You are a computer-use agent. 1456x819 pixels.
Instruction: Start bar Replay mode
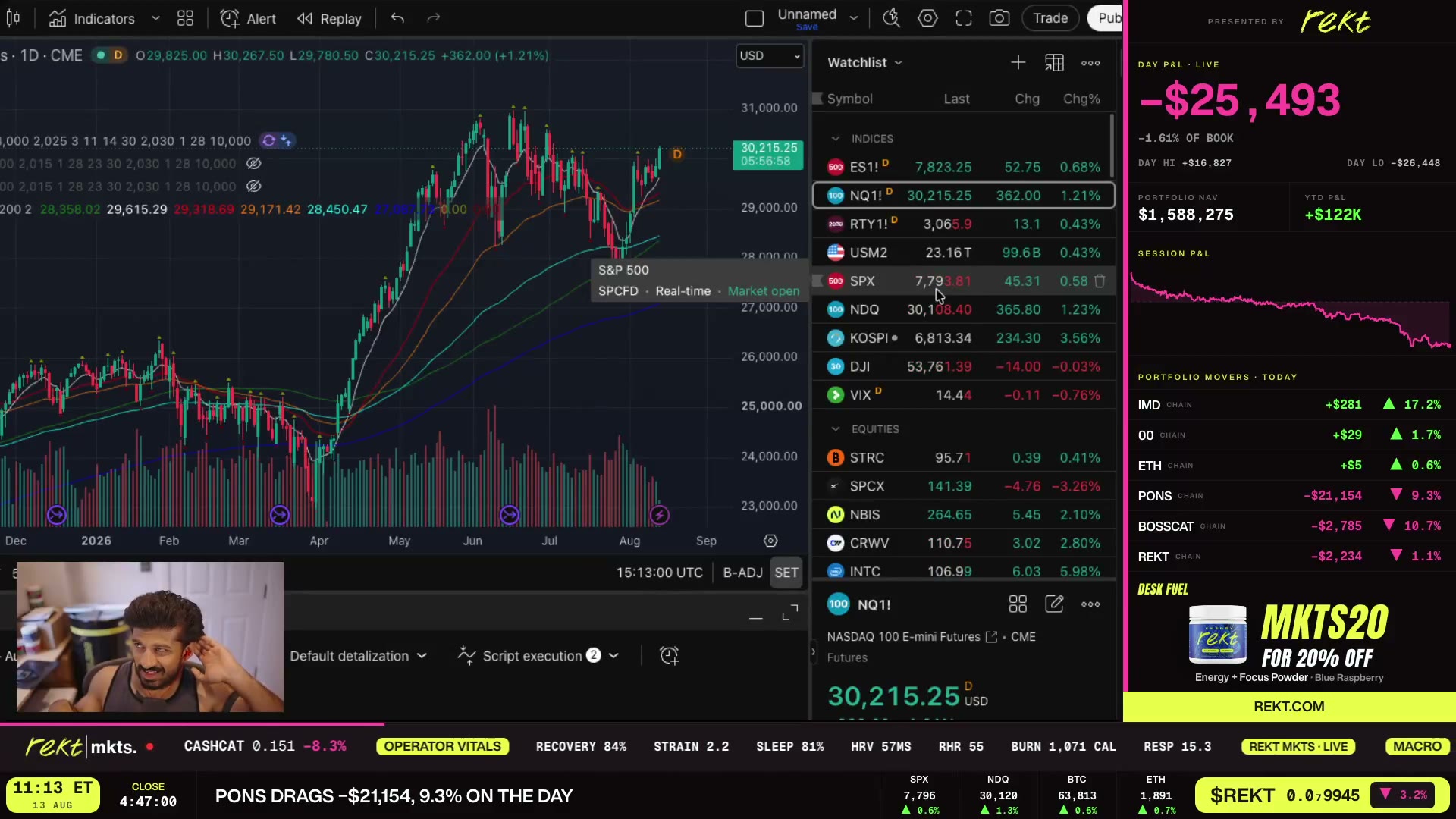pos(329,18)
